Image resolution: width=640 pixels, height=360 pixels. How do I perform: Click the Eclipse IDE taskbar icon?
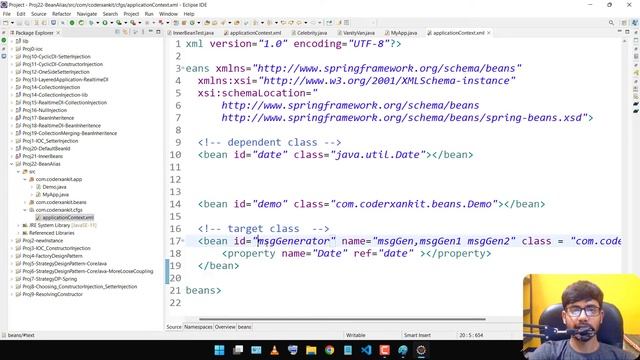click(x=421, y=350)
